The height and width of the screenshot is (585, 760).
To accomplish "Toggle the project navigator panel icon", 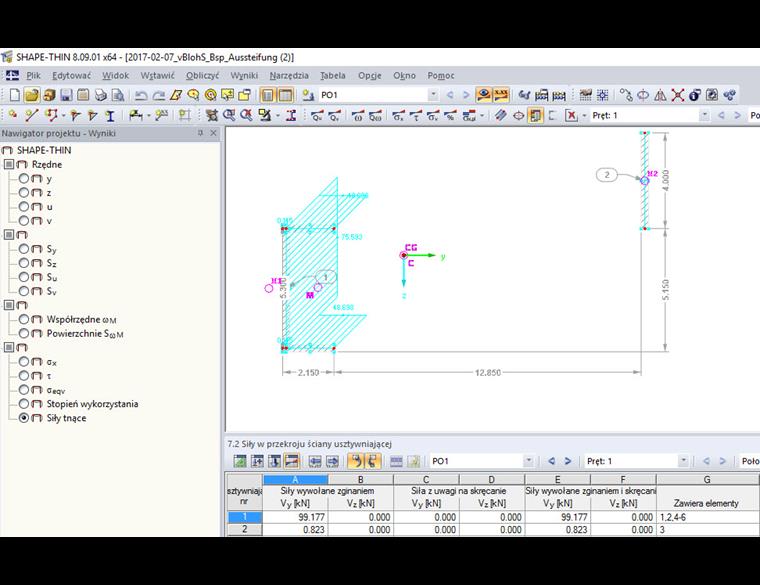I will point(267,95).
